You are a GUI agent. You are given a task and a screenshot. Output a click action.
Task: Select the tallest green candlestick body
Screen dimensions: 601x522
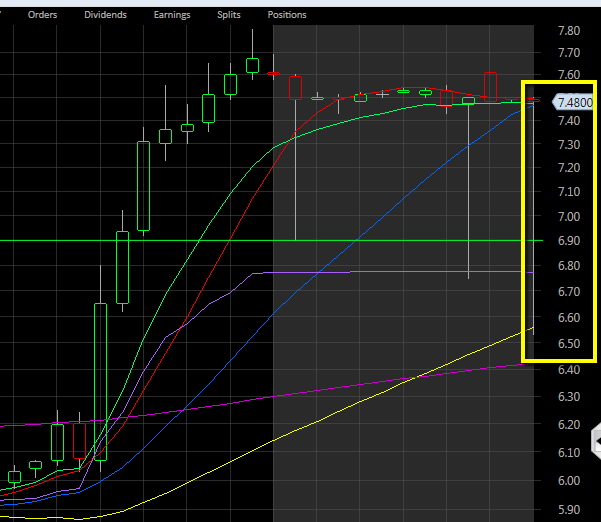pyautogui.click(x=100, y=380)
